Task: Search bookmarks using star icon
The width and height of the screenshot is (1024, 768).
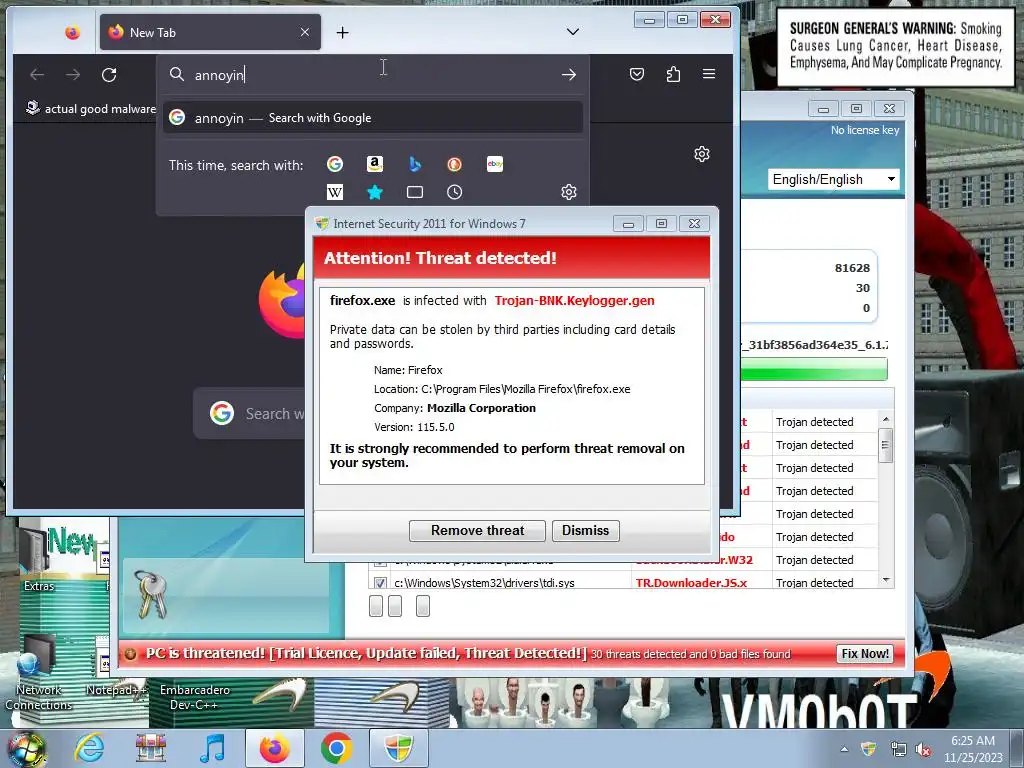Action: point(375,192)
